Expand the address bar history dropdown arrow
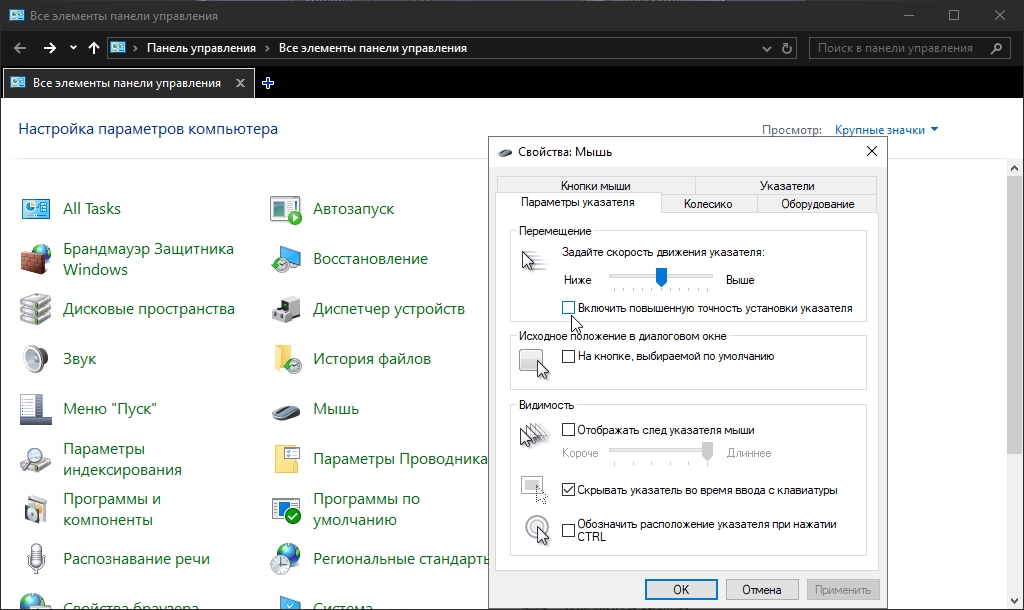 pos(768,48)
